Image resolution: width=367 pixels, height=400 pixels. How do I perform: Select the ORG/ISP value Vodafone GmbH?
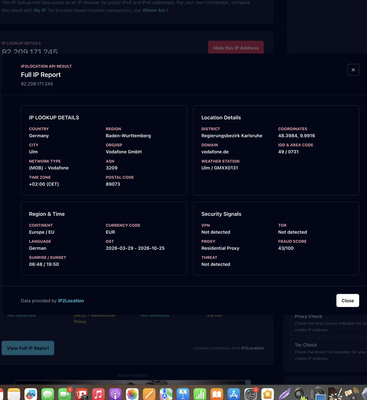tap(124, 152)
